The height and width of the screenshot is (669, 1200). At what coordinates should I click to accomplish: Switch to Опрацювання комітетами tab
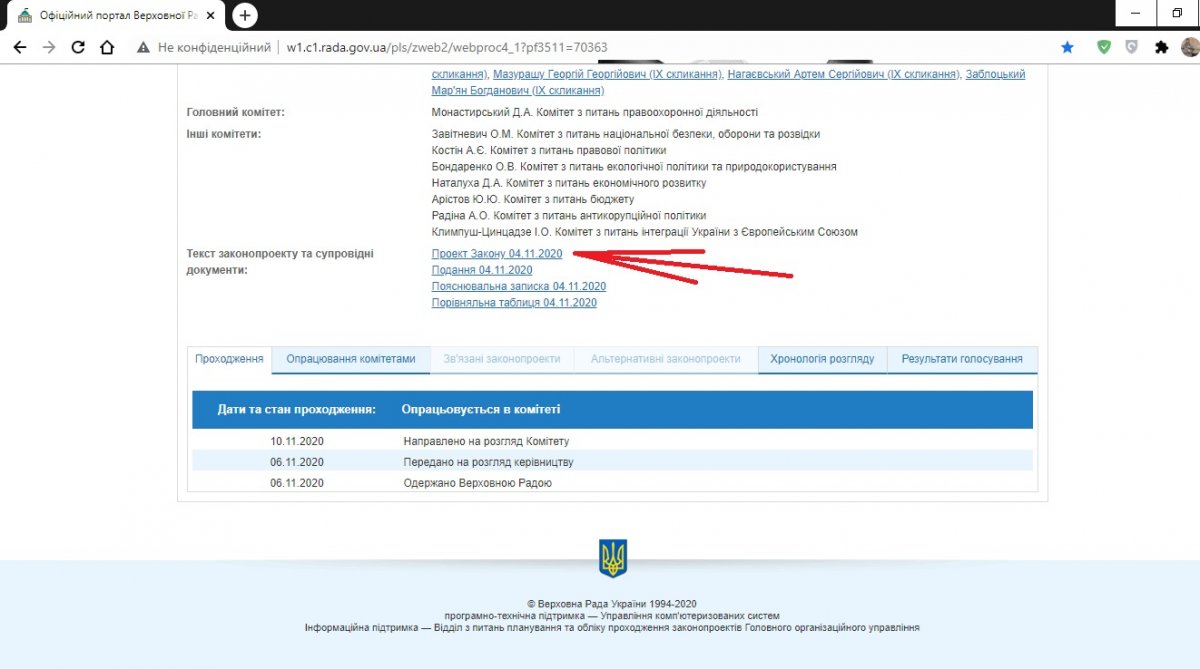[351, 359]
